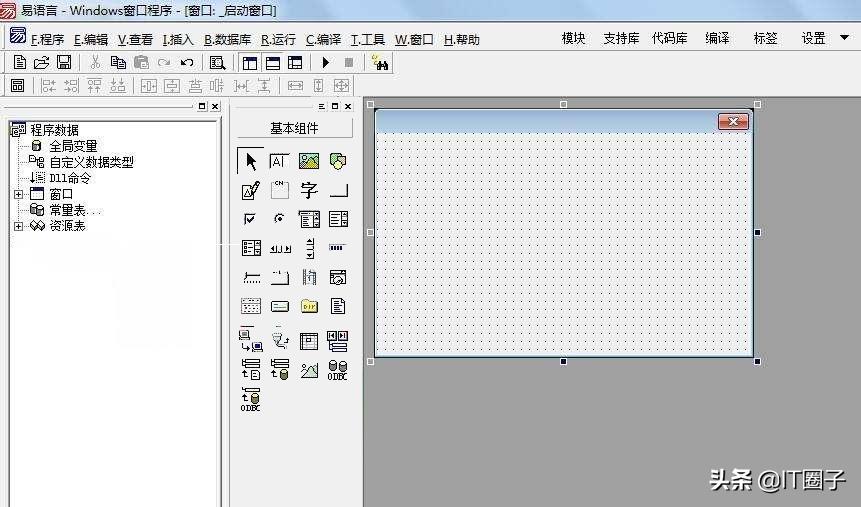Click the 模块 button

click(x=573, y=38)
